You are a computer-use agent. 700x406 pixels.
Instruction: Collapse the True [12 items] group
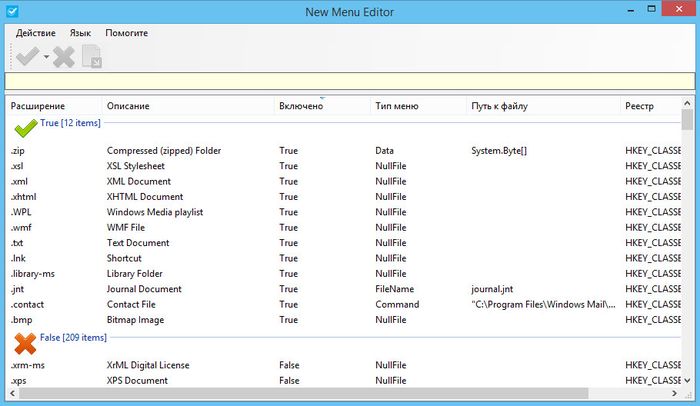point(70,122)
